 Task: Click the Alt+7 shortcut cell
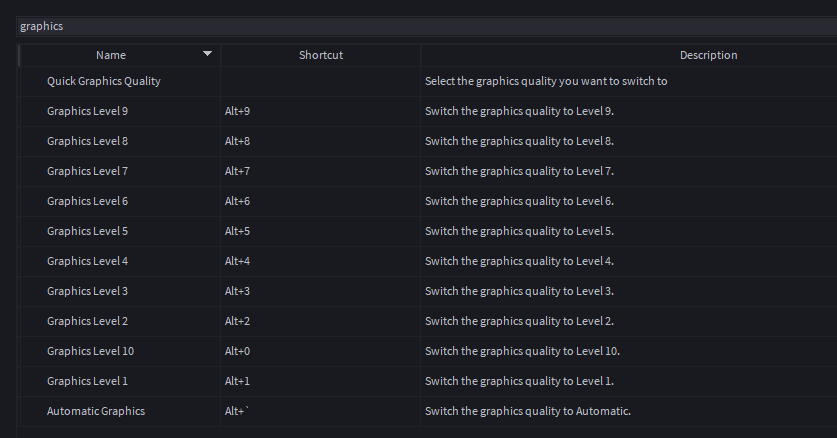tap(321, 171)
